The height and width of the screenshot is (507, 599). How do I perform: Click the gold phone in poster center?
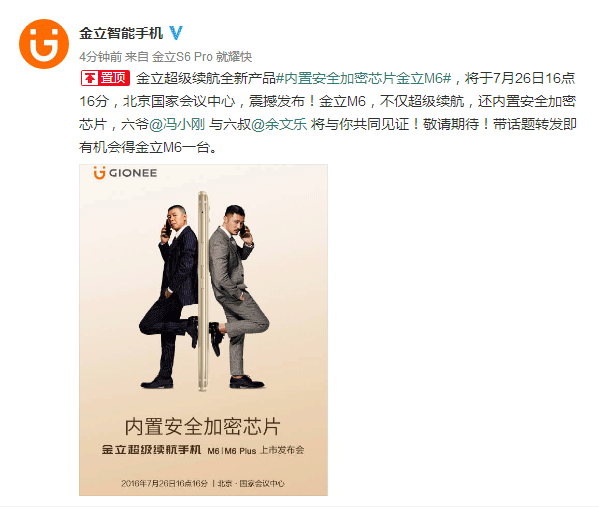[203, 291]
